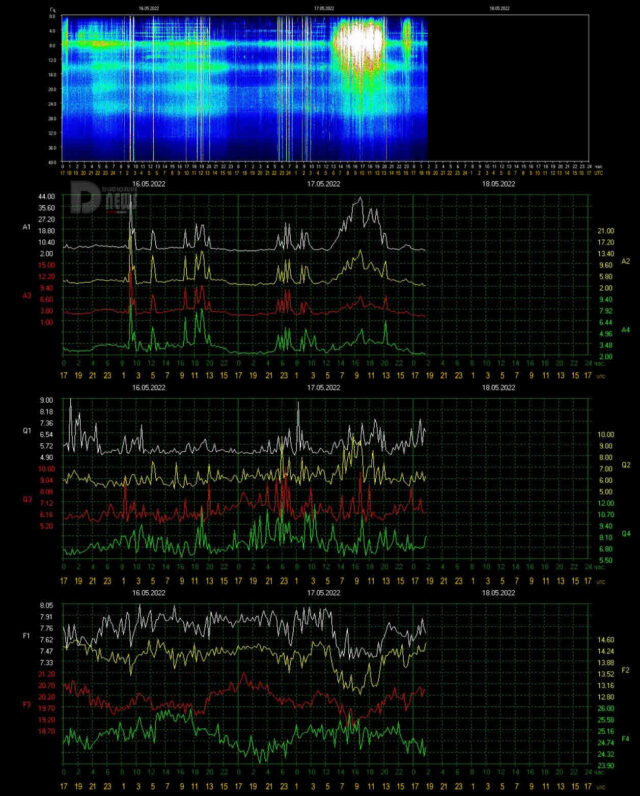Click 18.05.2022 date above frequency chart
The height and width of the screenshot is (796, 640).
(x=497, y=592)
